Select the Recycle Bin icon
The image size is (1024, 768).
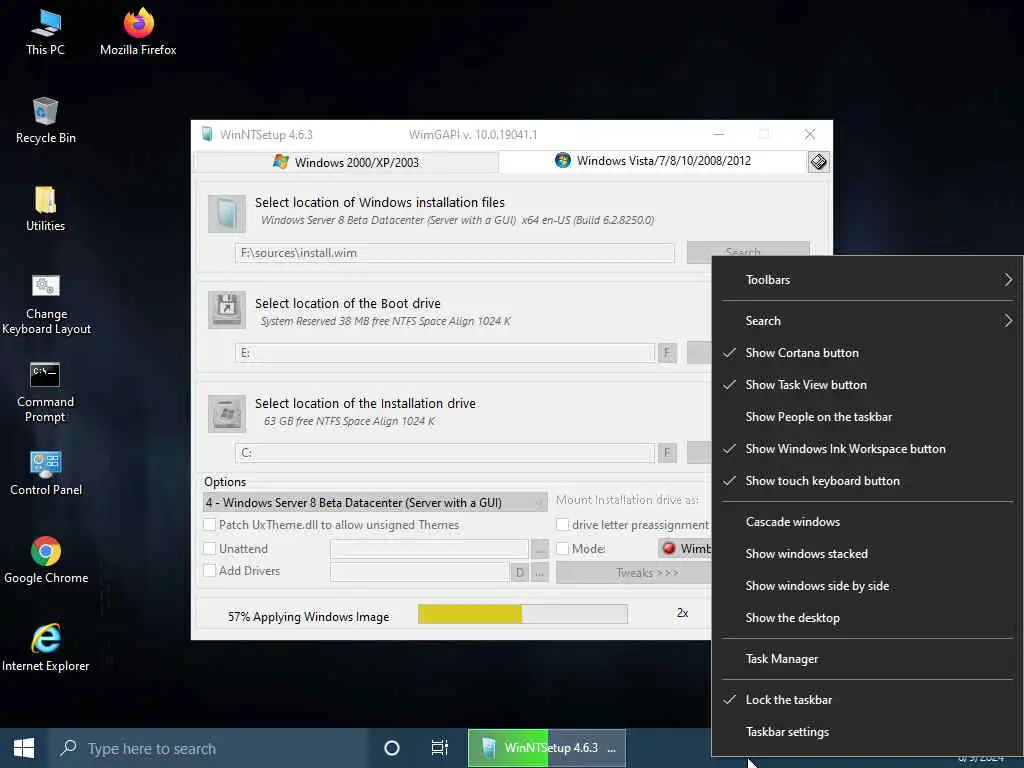pyautogui.click(x=46, y=121)
